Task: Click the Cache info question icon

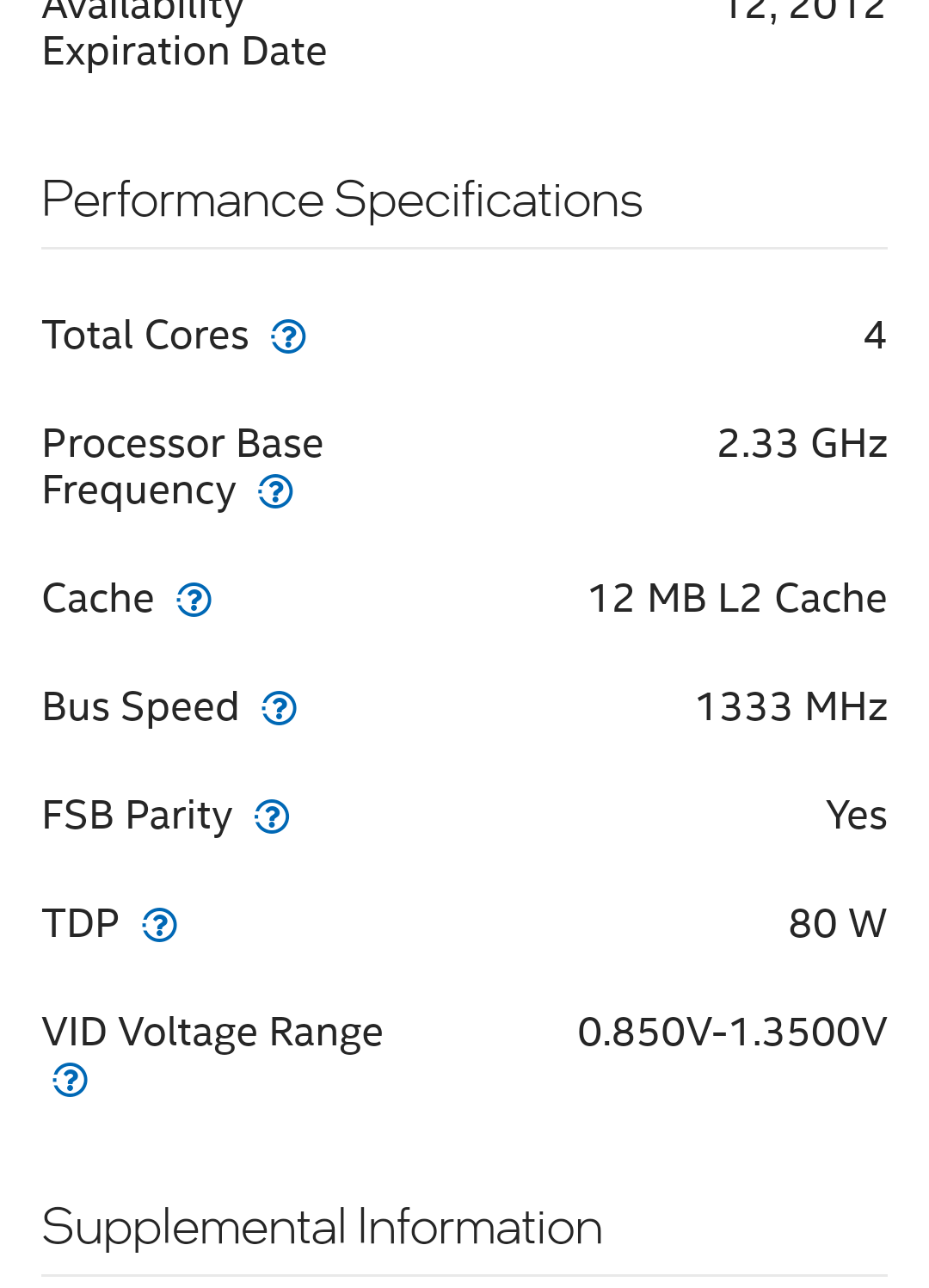Action: click(x=194, y=600)
